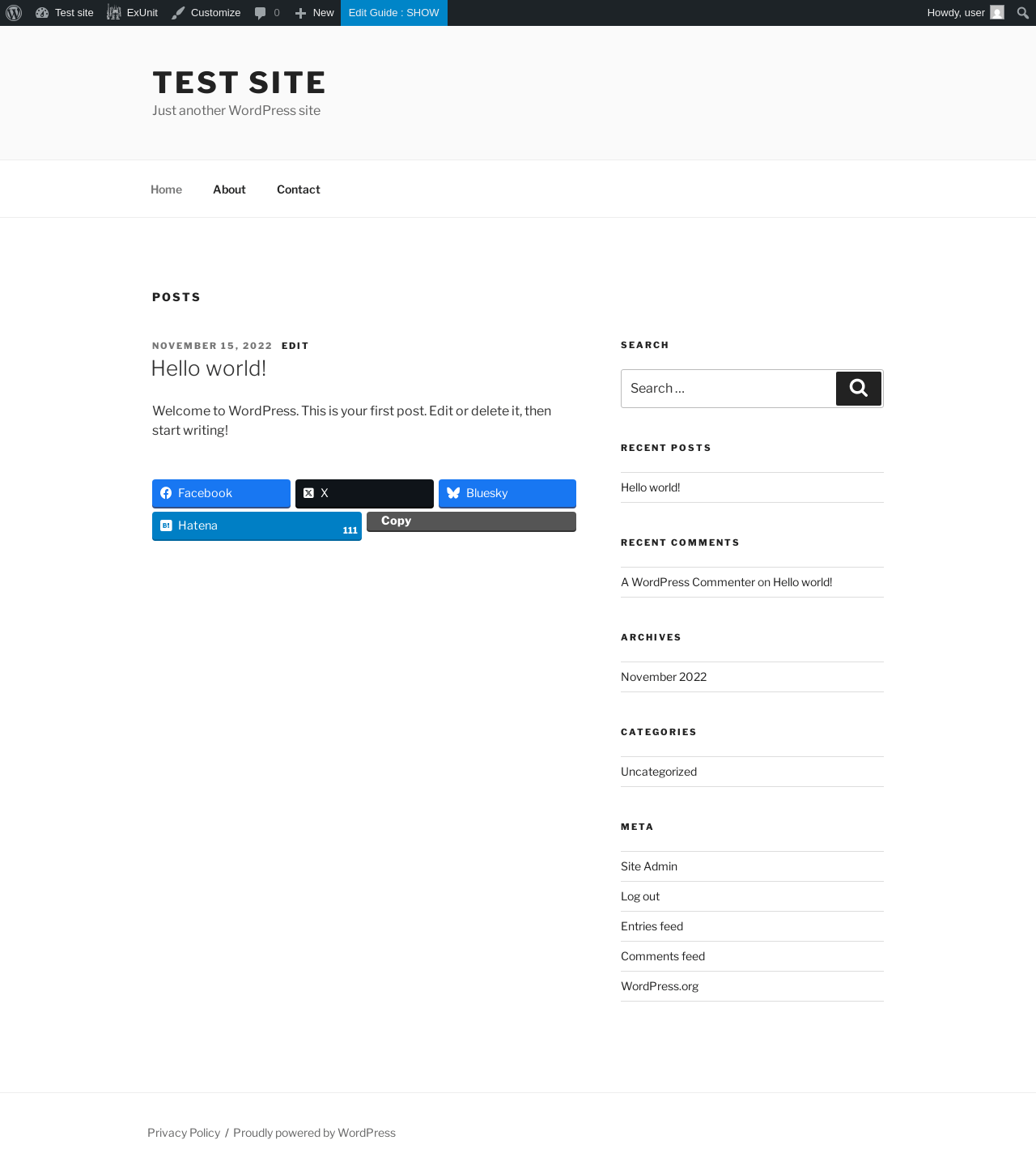Submit search with the magnifier button

(858, 389)
